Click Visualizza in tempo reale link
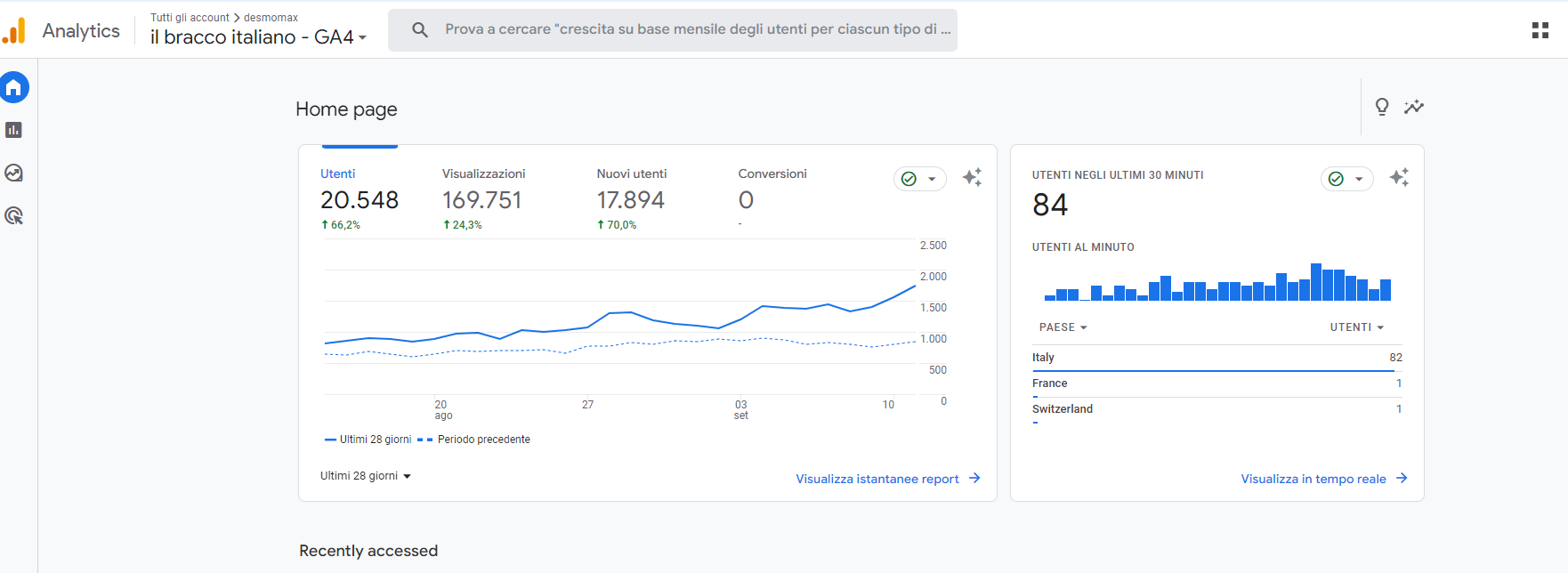This screenshot has height=573, width=1568. coord(1323,479)
